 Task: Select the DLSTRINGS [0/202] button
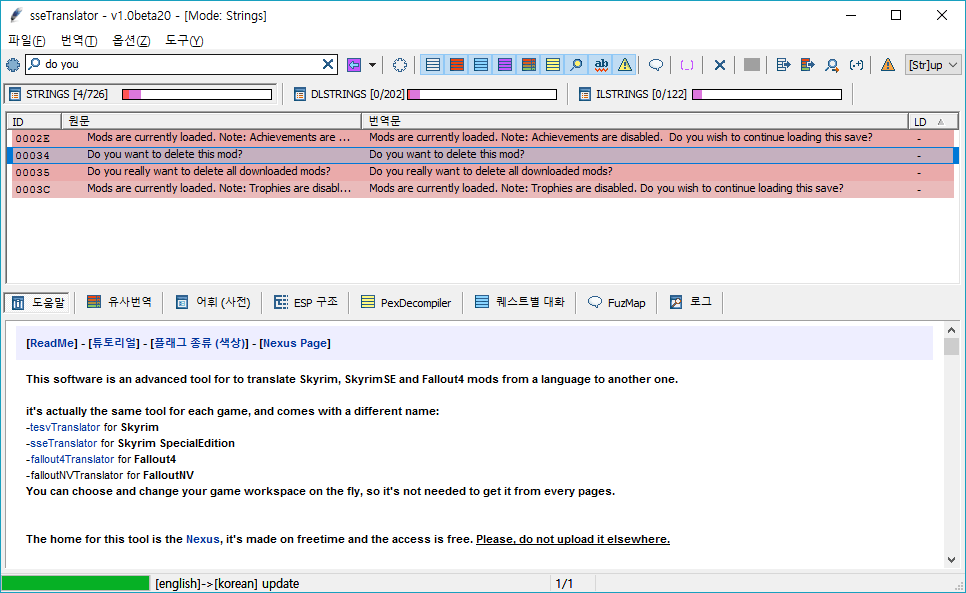coord(357,94)
